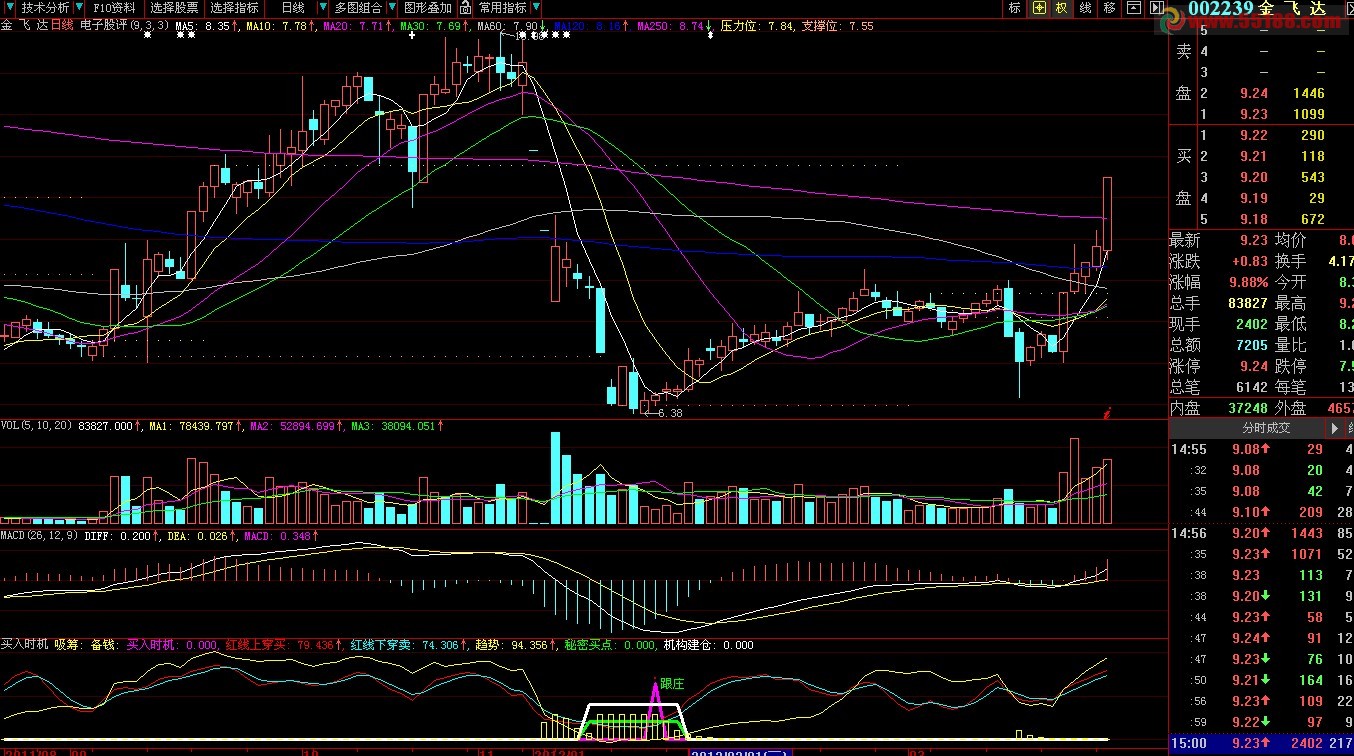1354x756 pixels.
Task: Click the 跟庄 signal marker
Action: pyautogui.click(x=671, y=684)
